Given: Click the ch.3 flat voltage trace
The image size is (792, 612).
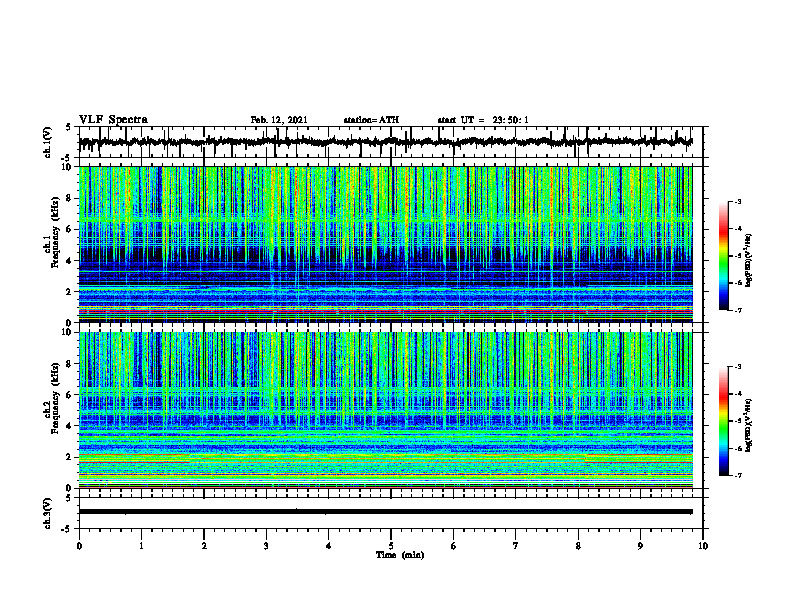Looking at the screenshot, I should pos(385,512).
